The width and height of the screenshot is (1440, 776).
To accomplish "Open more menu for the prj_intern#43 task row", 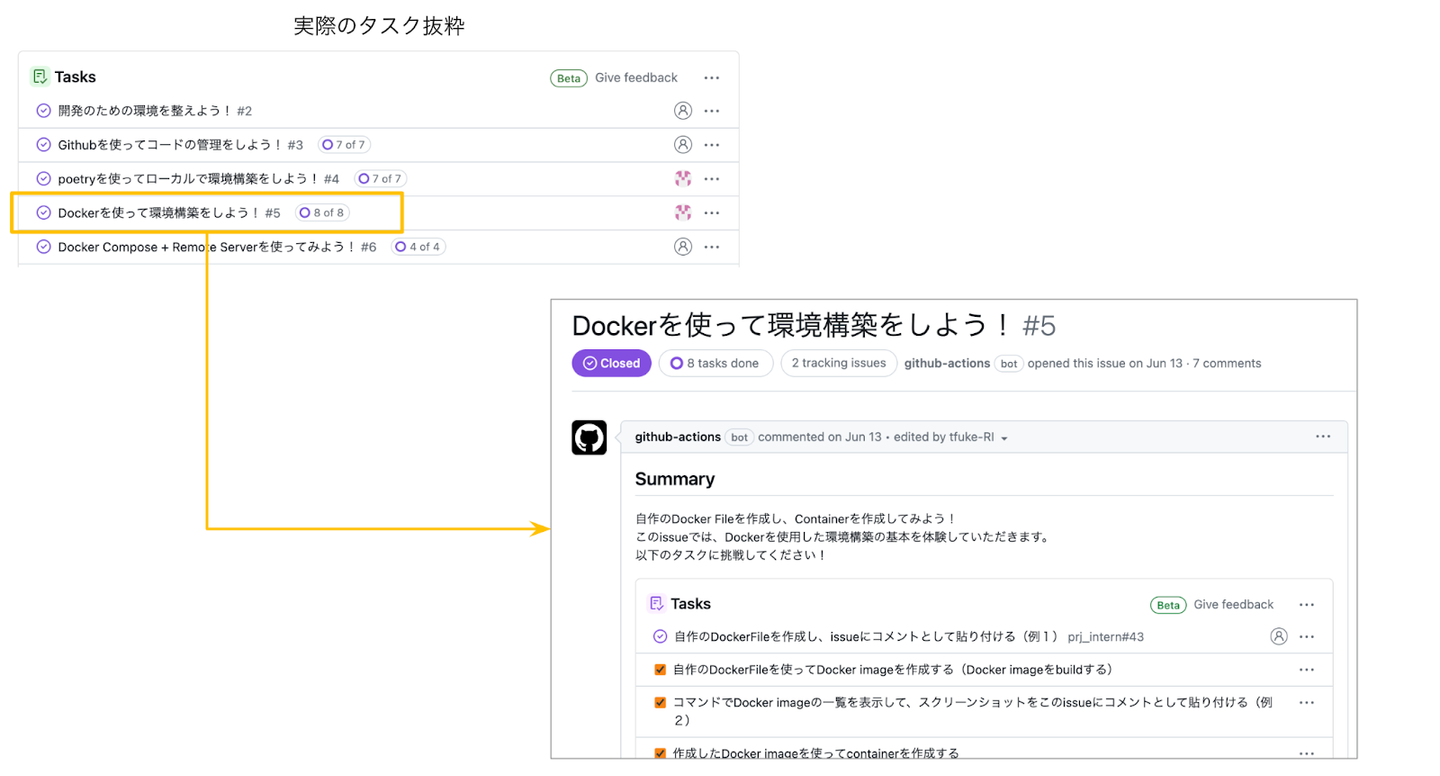I will pyautogui.click(x=1306, y=637).
